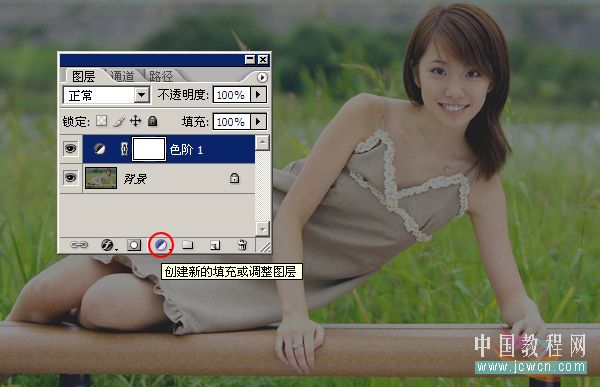
Task: Click the 色阶 1 adjustment icon
Action: coord(99,149)
